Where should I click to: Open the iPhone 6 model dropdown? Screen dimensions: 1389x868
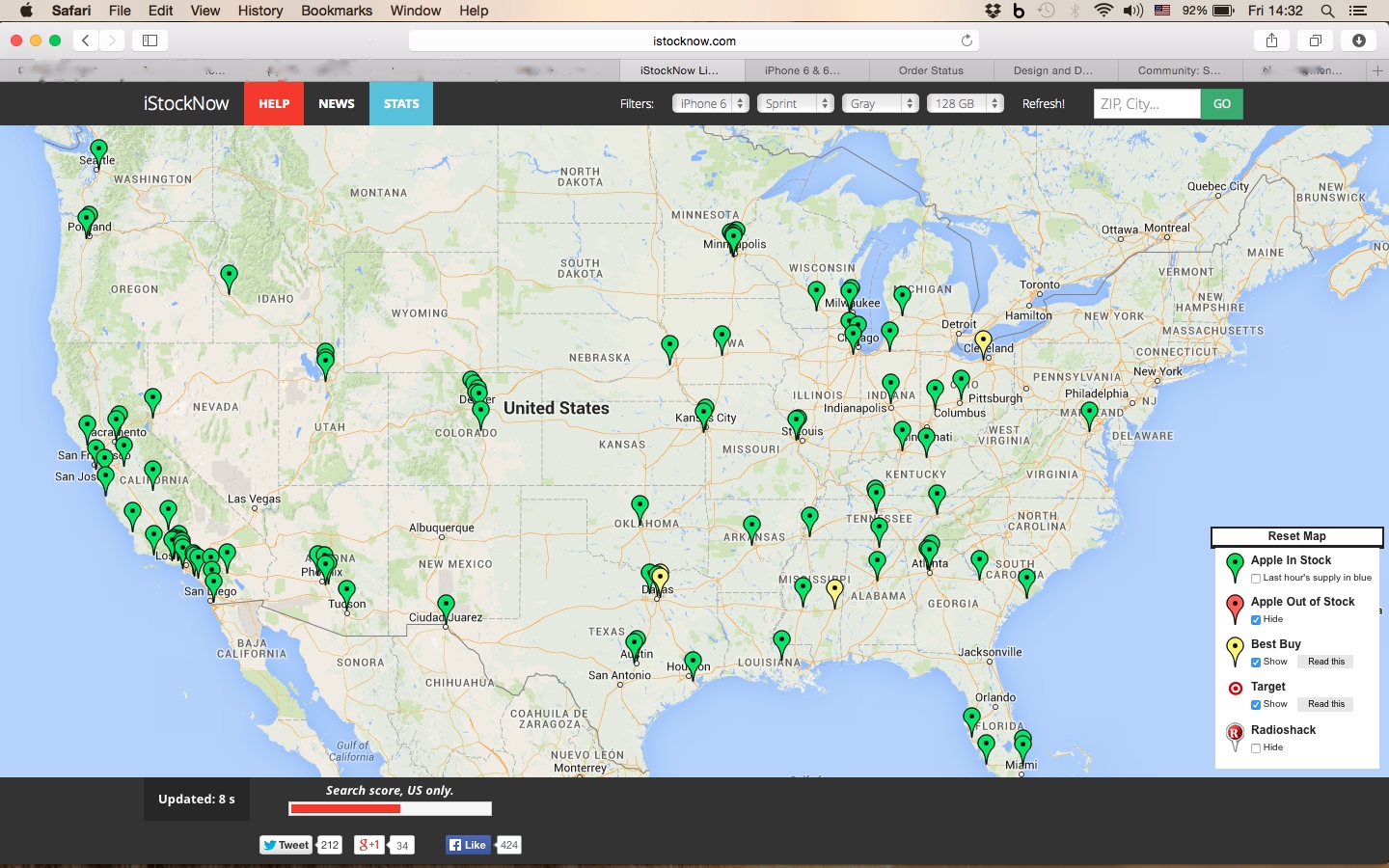tap(711, 103)
